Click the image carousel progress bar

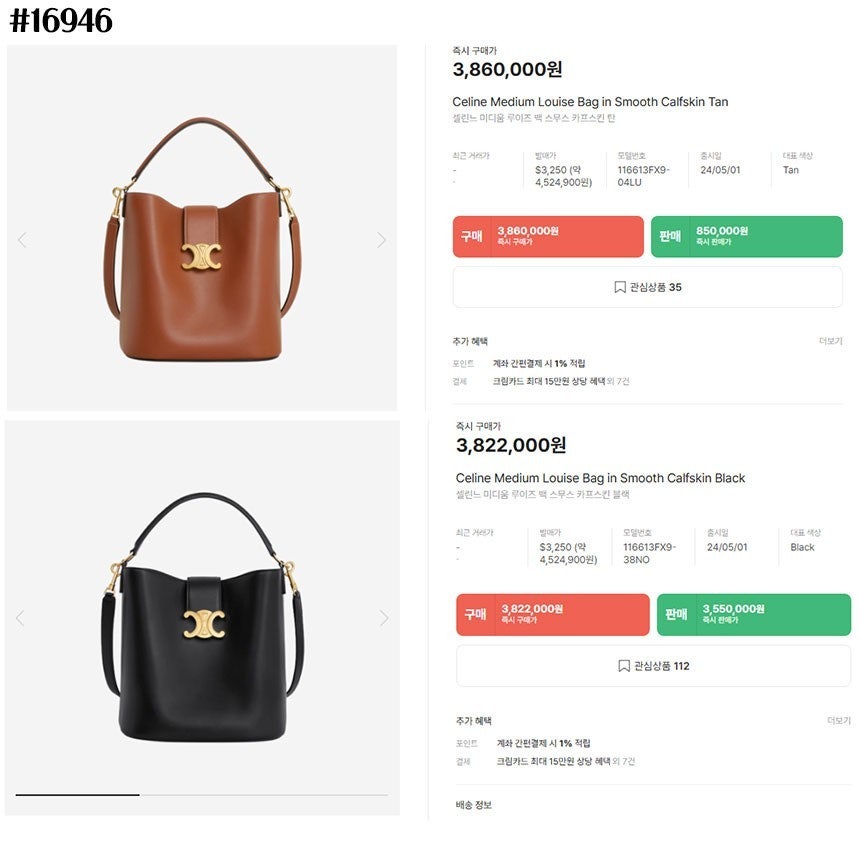click(202, 795)
